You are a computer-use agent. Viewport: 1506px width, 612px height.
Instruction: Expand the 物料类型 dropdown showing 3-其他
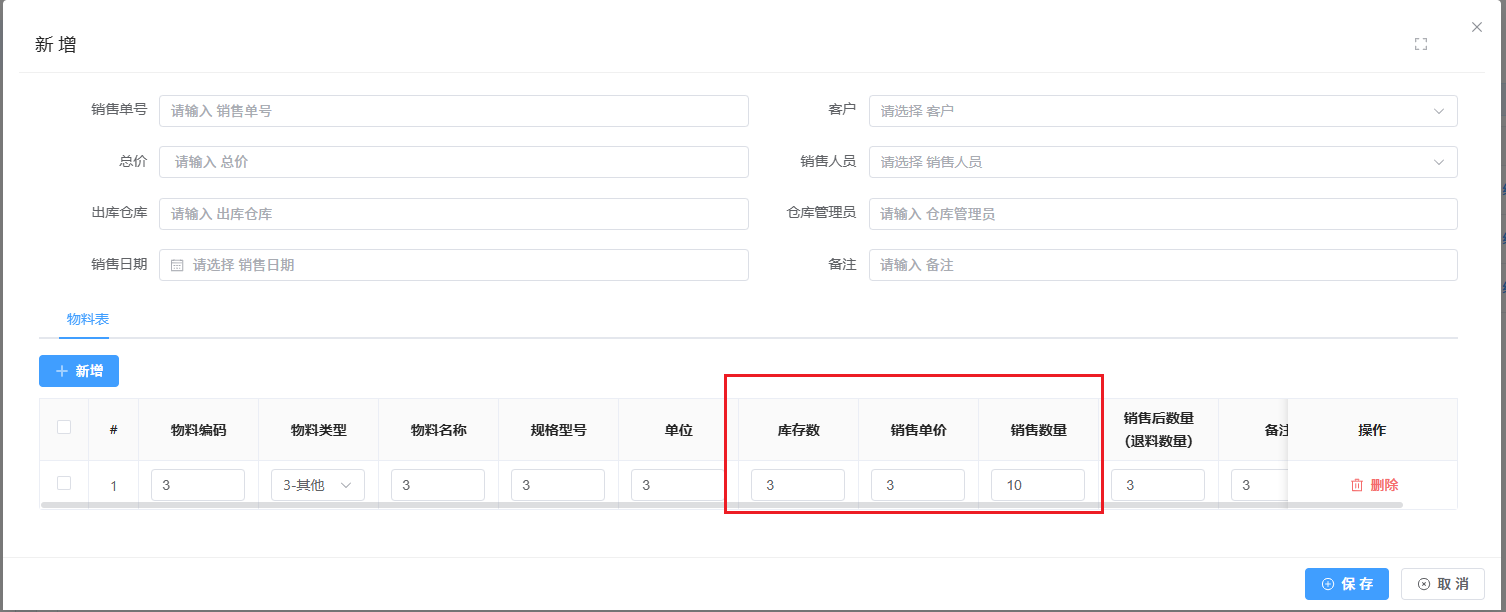pos(317,485)
